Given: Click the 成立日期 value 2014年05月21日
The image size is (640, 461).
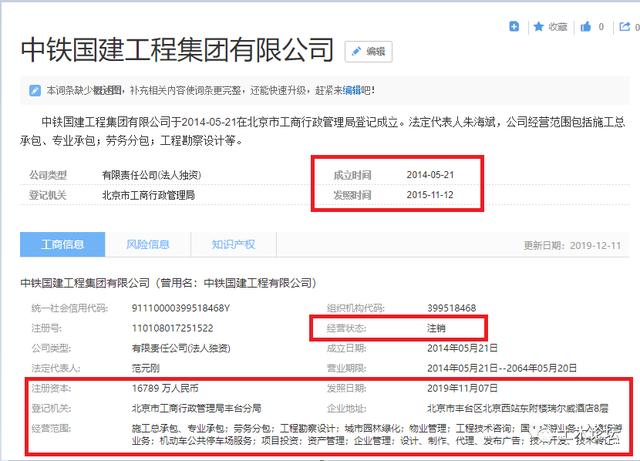Looking at the screenshot, I should [462, 348].
